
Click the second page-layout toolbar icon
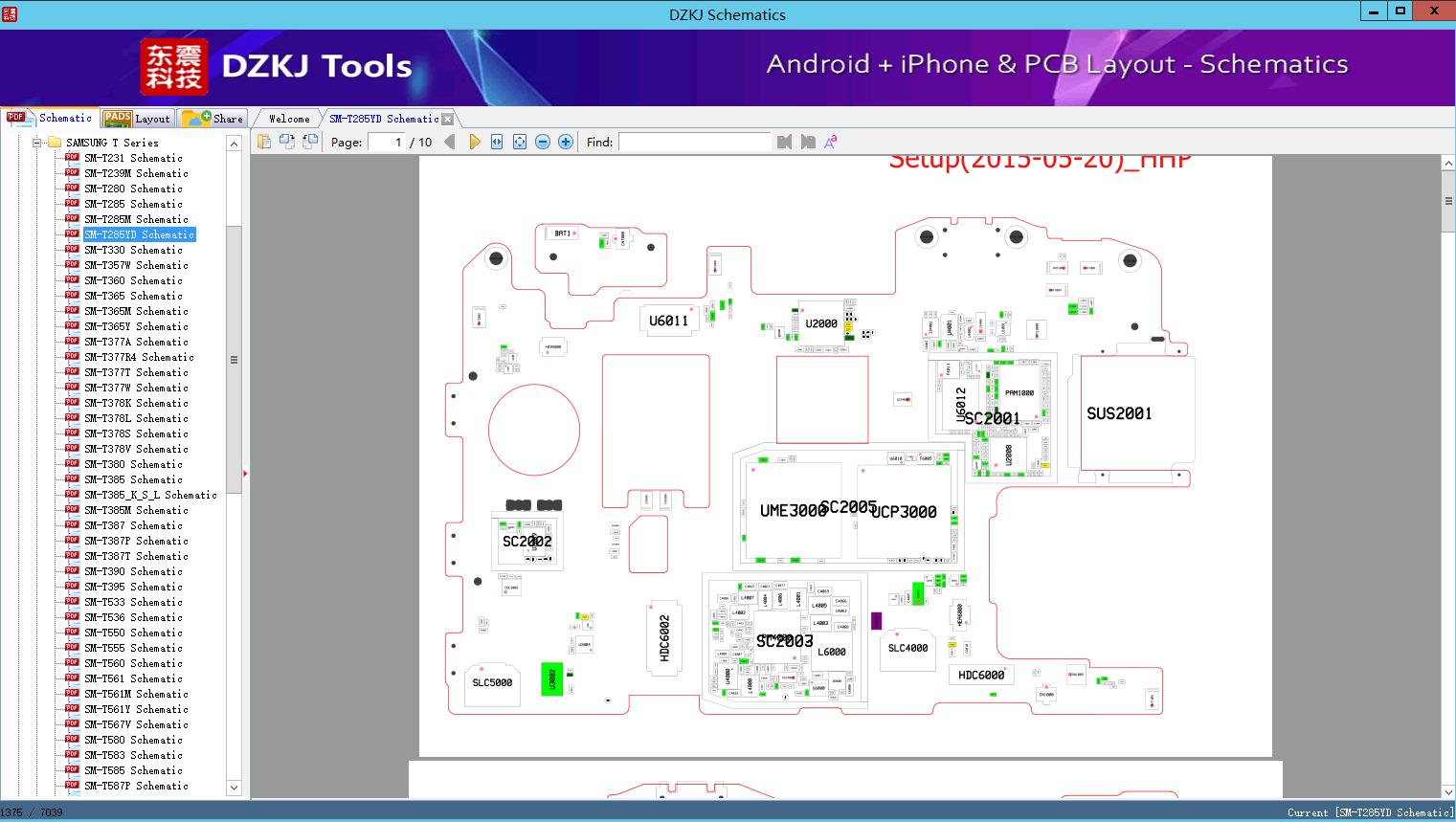(x=286, y=142)
